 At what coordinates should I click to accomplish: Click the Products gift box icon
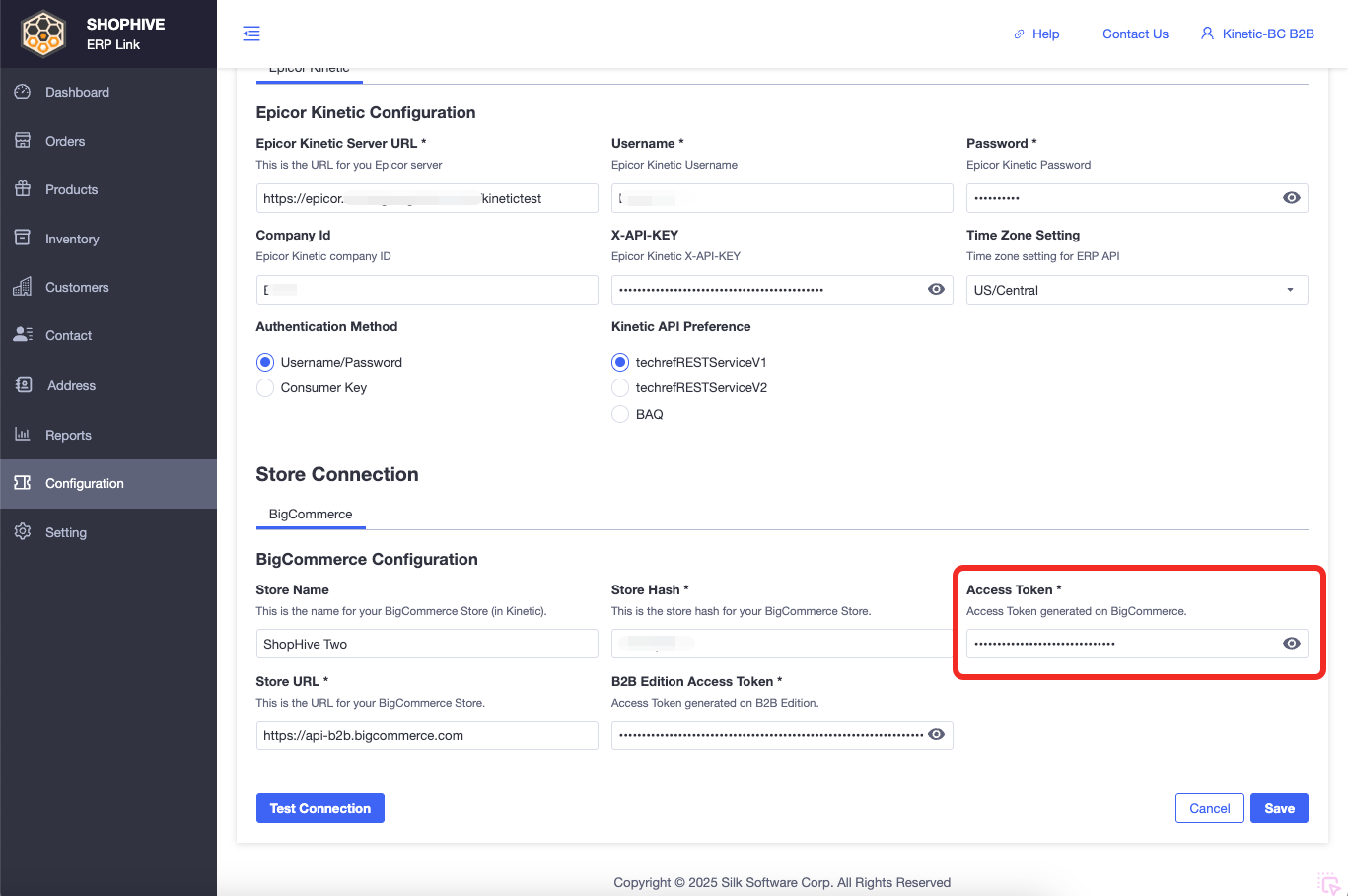23,189
